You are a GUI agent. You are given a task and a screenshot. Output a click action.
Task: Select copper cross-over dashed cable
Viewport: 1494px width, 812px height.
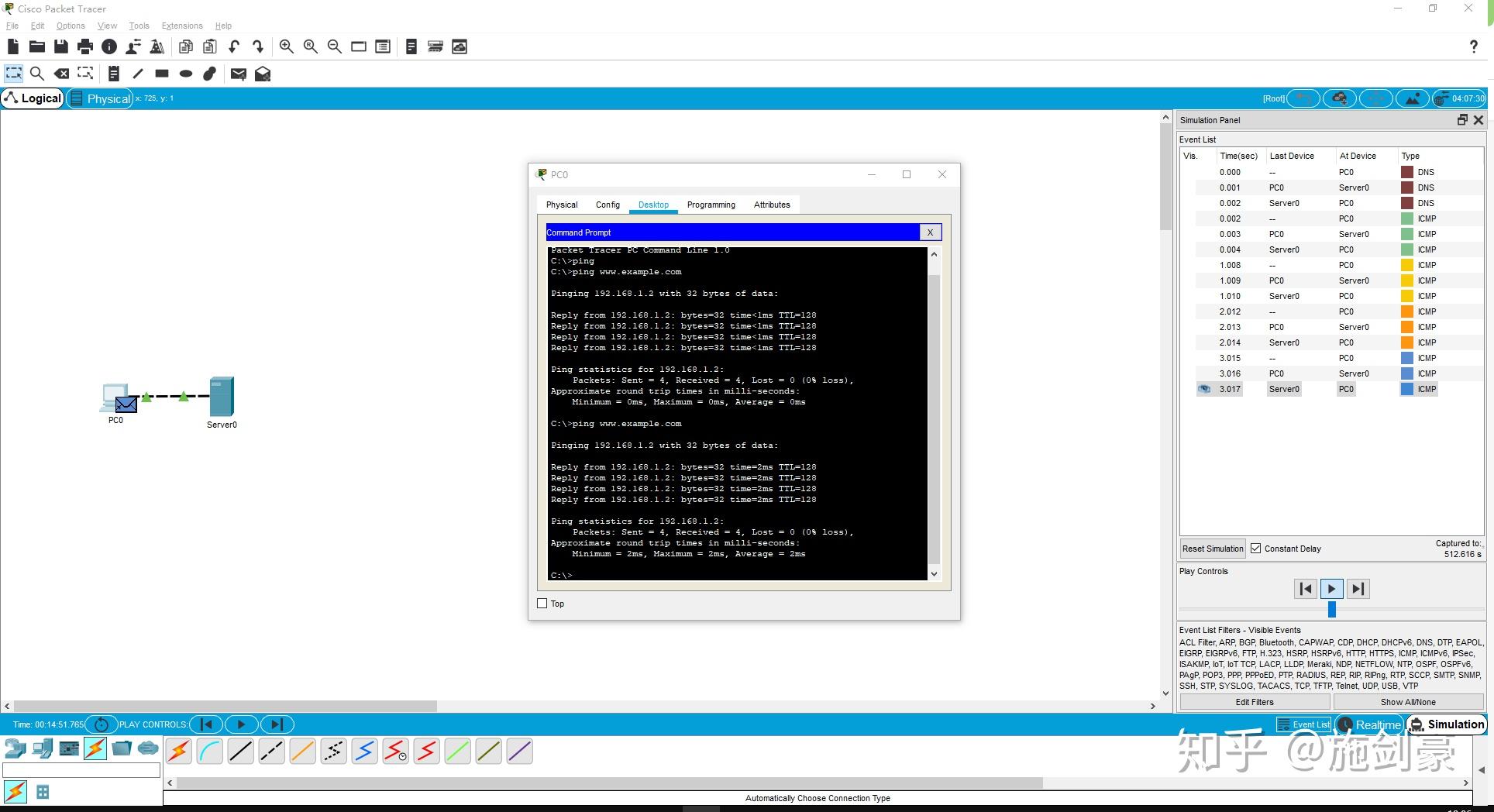tap(272, 751)
